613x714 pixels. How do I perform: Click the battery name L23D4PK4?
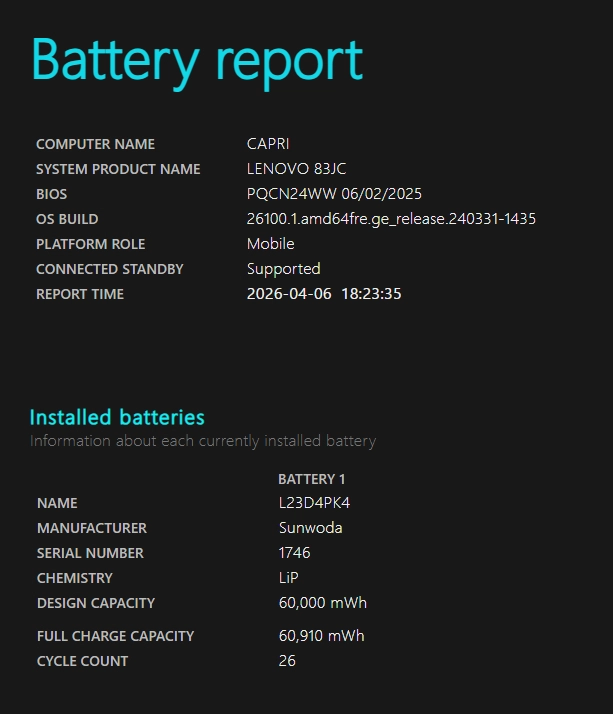314,503
